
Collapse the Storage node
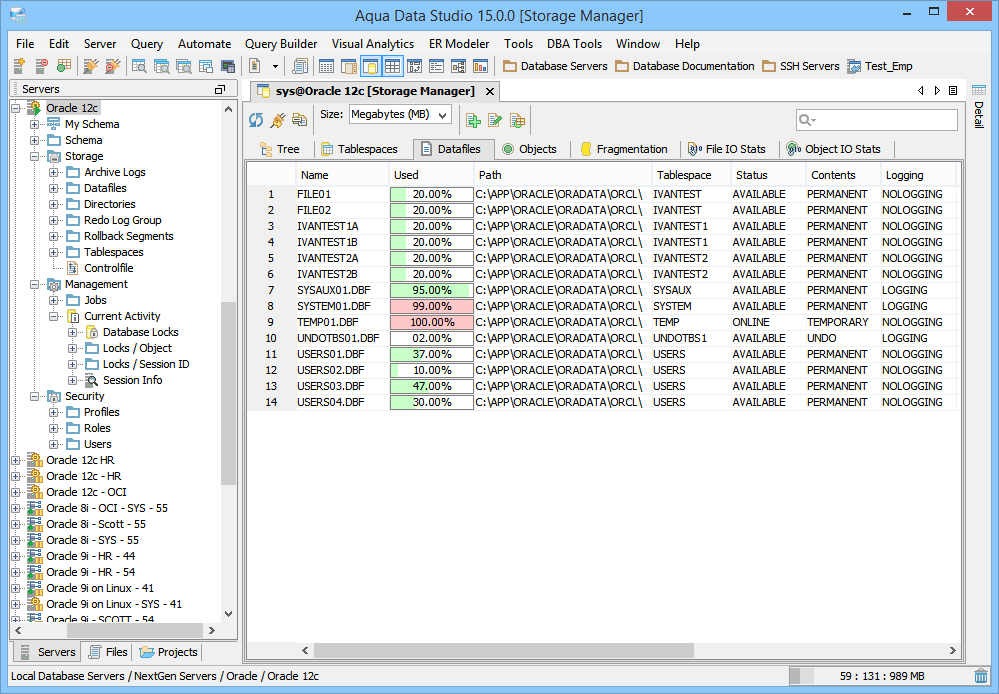pyautogui.click(x=34, y=156)
